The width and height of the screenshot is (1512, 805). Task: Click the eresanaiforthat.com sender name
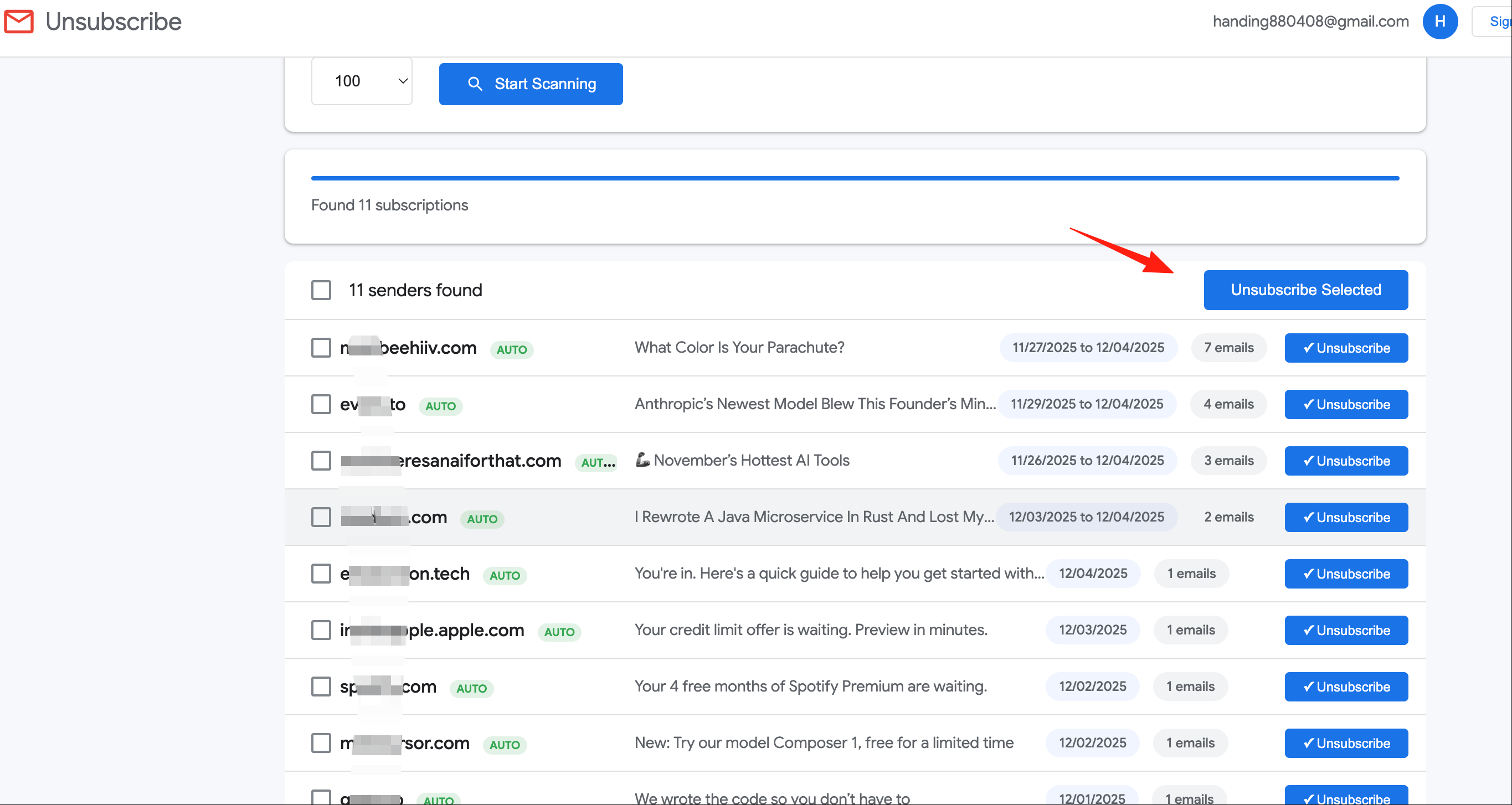pos(451,461)
